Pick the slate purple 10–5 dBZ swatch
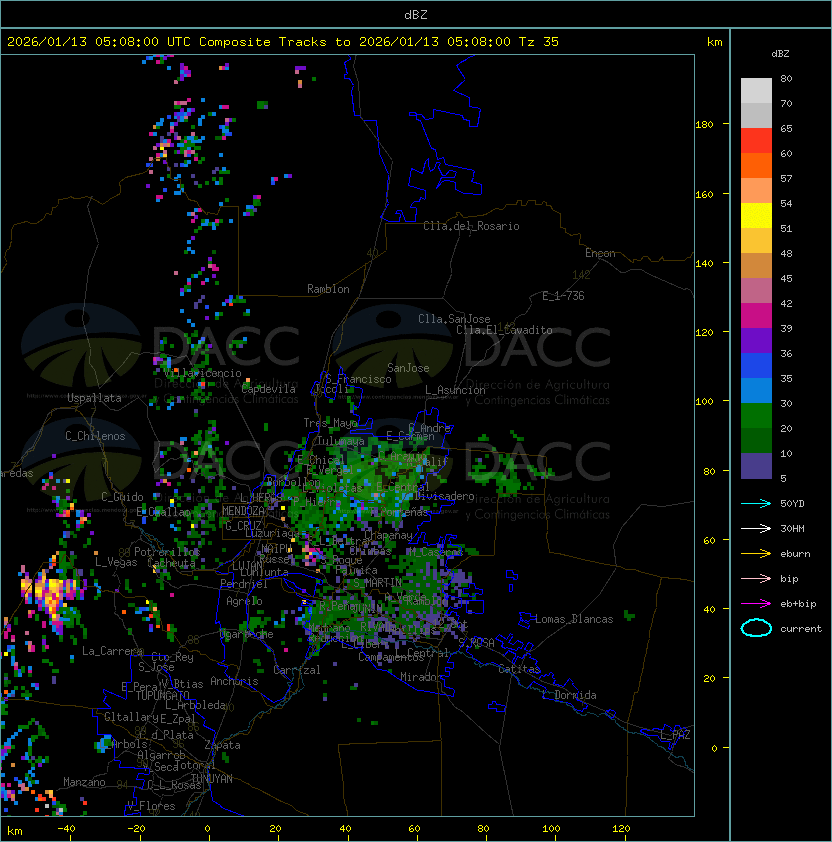 [756, 466]
